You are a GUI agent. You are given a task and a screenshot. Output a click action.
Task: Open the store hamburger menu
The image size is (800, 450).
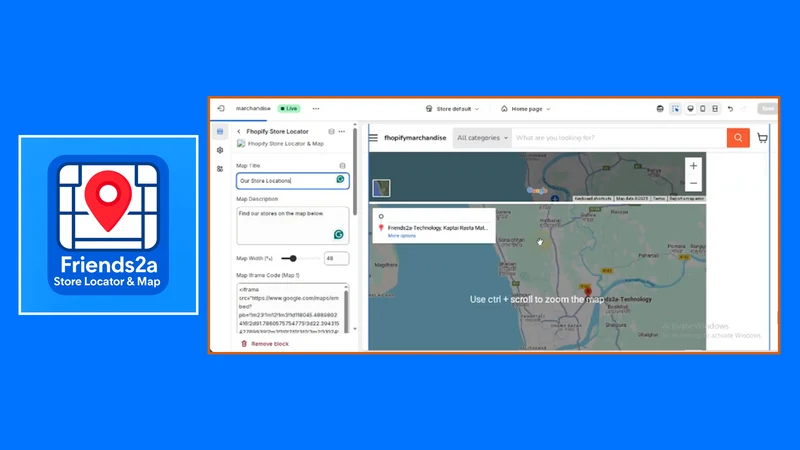373,138
